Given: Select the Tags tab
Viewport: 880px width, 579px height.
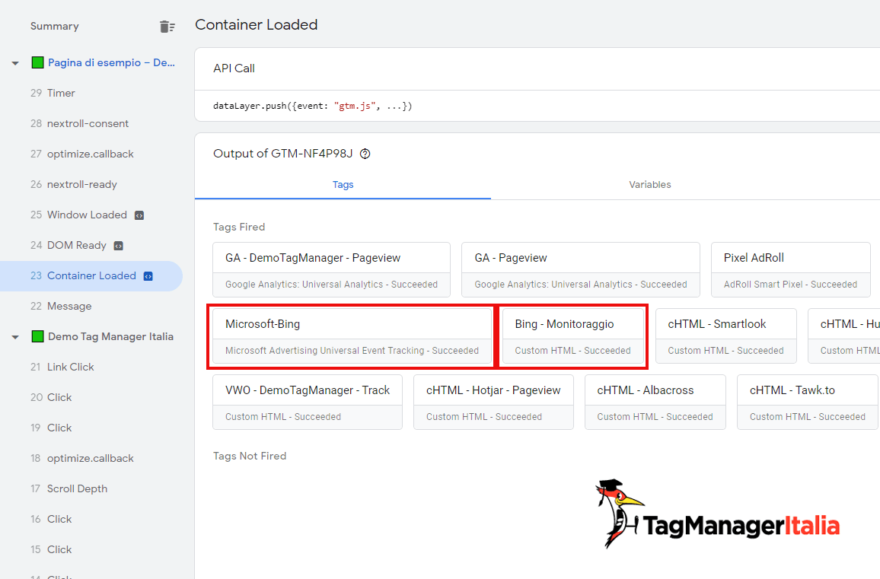Looking at the screenshot, I should 343,185.
